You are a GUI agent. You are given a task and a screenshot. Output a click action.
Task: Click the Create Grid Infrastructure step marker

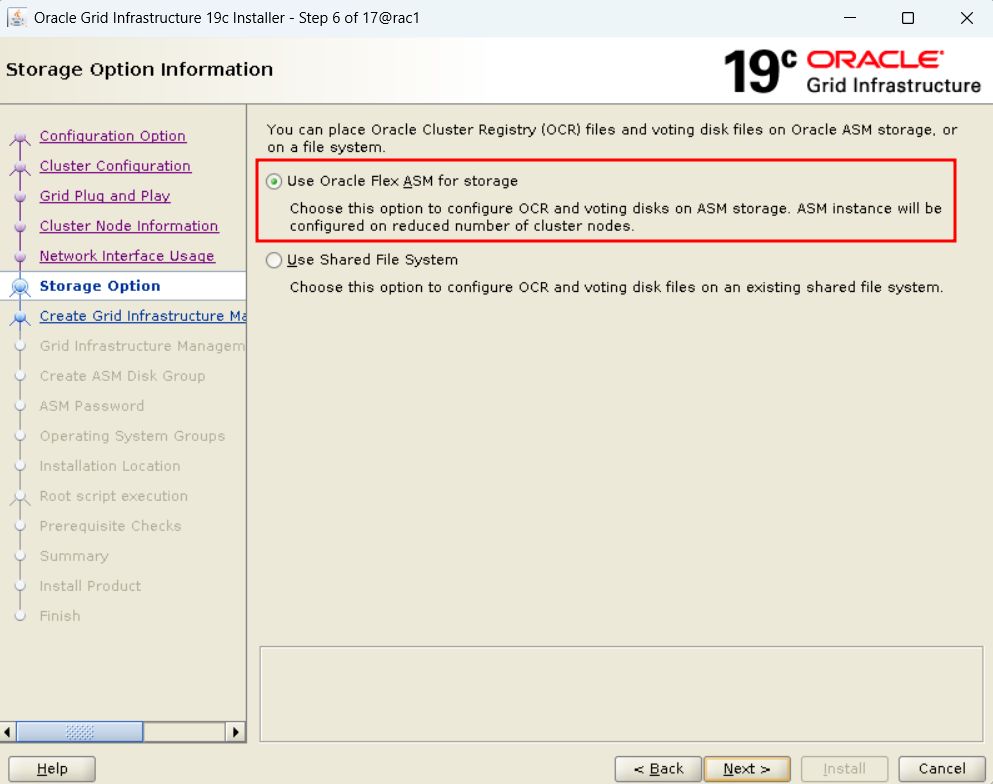click(x=20, y=317)
